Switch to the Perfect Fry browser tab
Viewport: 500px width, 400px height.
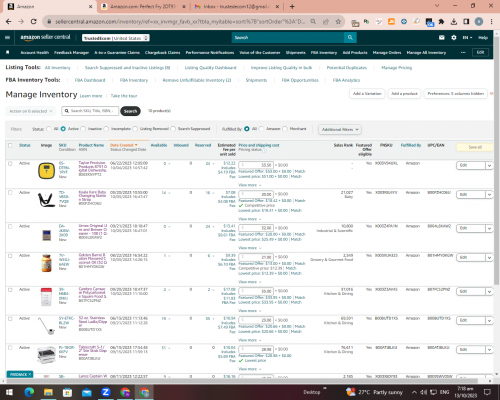pyautogui.click(x=143, y=6)
